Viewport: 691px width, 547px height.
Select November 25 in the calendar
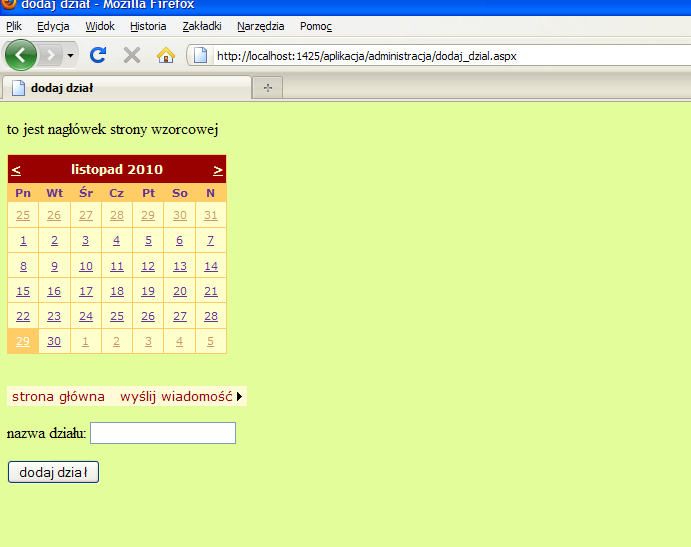(x=117, y=316)
